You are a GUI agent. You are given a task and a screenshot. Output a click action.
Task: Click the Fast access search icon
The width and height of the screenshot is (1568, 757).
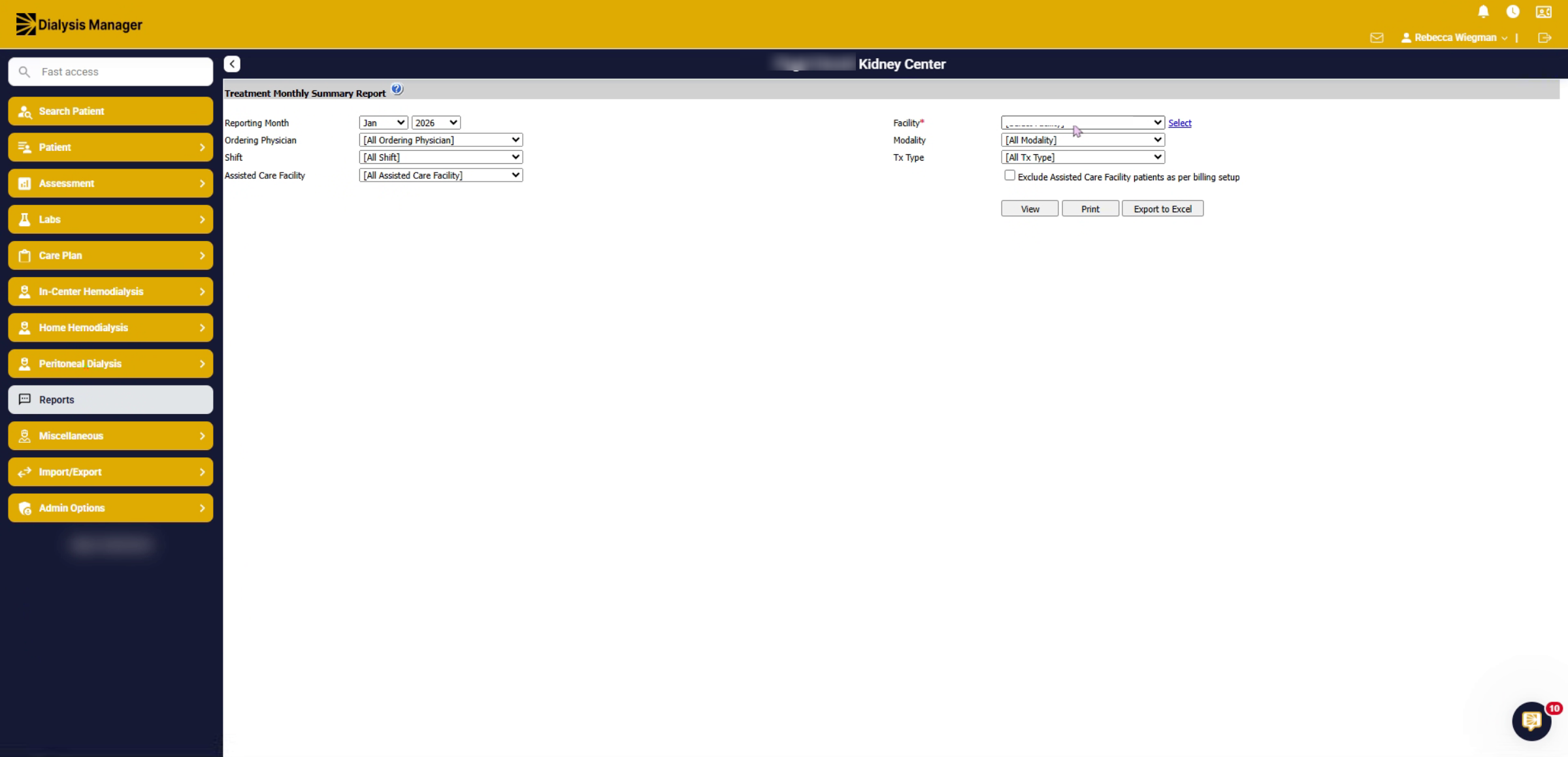click(x=24, y=72)
